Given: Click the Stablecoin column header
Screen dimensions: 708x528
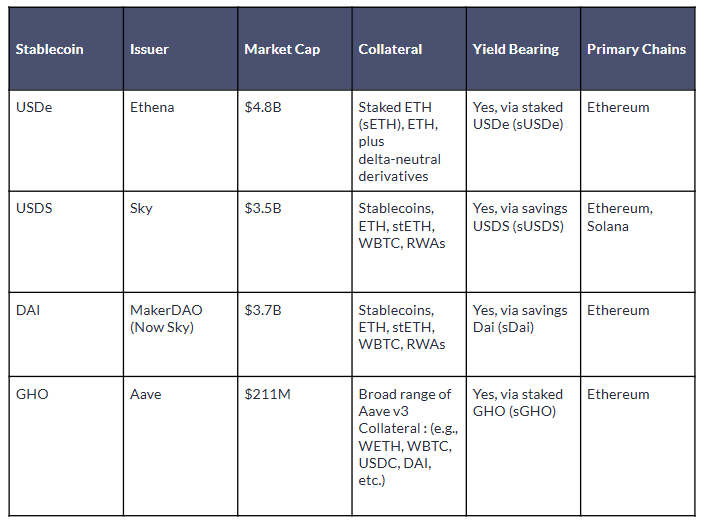Looking at the screenshot, I should pyautogui.click(x=49, y=49).
